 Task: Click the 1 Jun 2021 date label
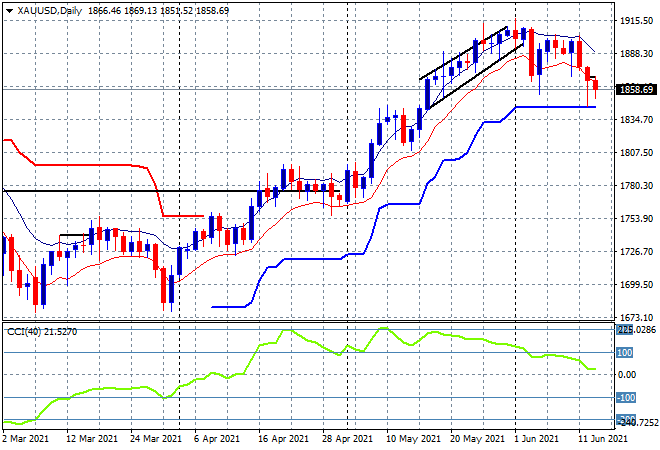click(x=536, y=439)
